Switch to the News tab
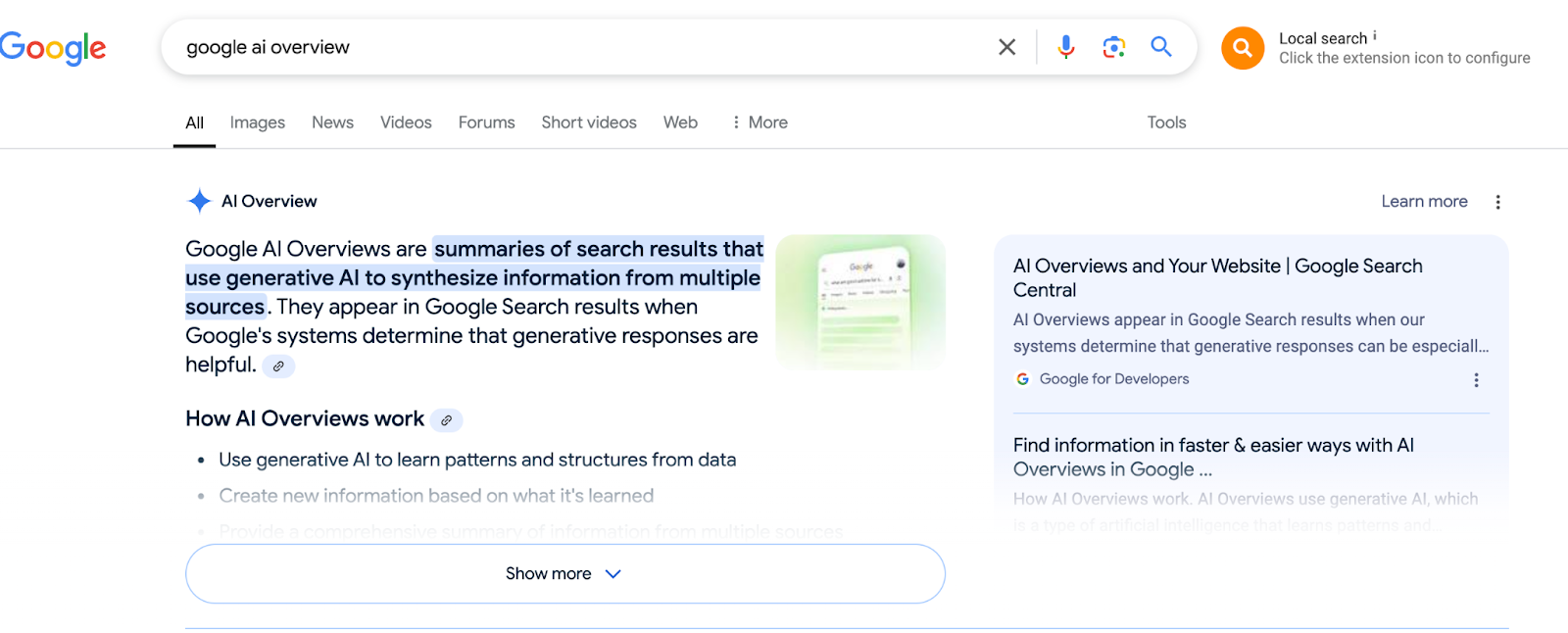The width and height of the screenshot is (1568, 633). 332,122
